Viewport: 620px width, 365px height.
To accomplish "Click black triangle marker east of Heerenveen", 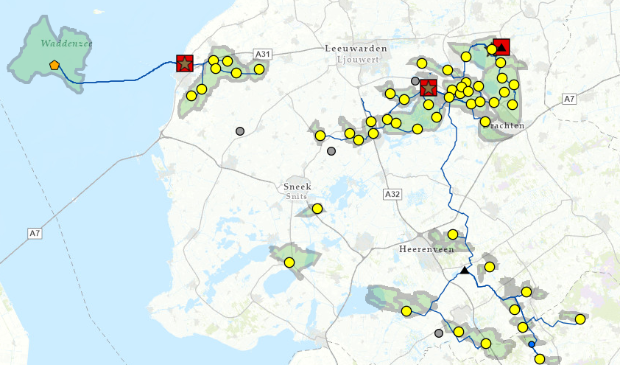I will coord(465,270).
